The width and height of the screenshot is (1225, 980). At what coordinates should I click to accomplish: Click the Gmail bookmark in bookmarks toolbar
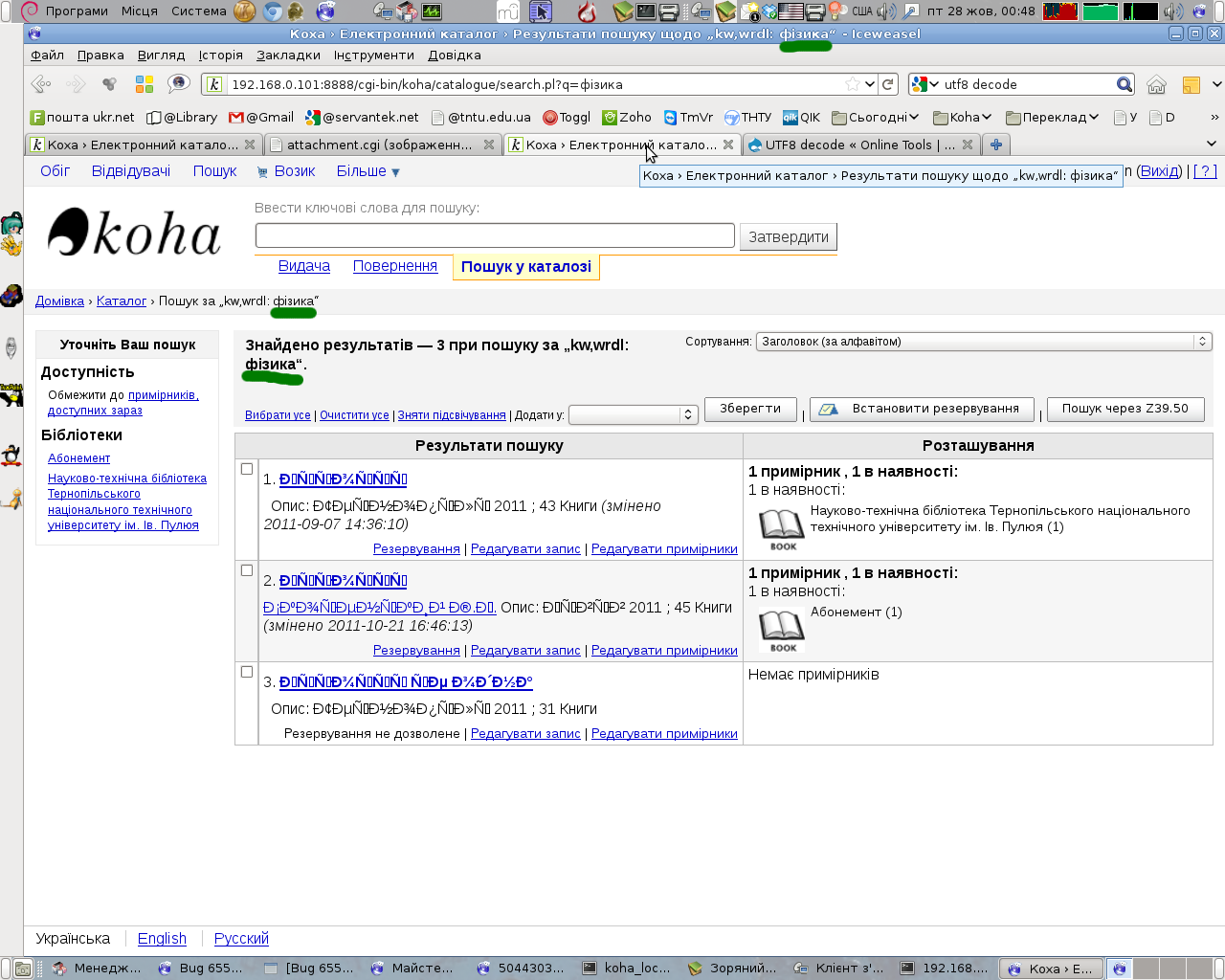pyautogui.click(x=261, y=117)
